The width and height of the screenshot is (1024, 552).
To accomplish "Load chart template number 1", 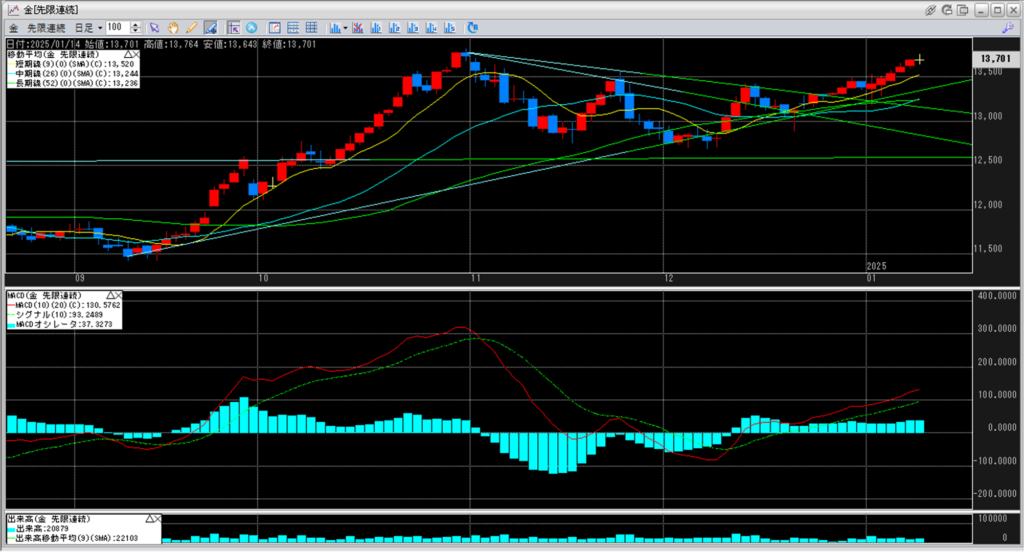I will (376, 27).
